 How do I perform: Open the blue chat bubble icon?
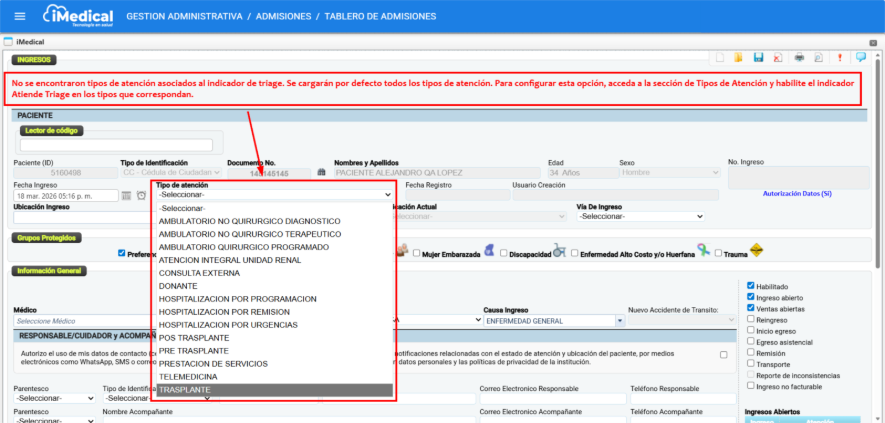pos(861,57)
